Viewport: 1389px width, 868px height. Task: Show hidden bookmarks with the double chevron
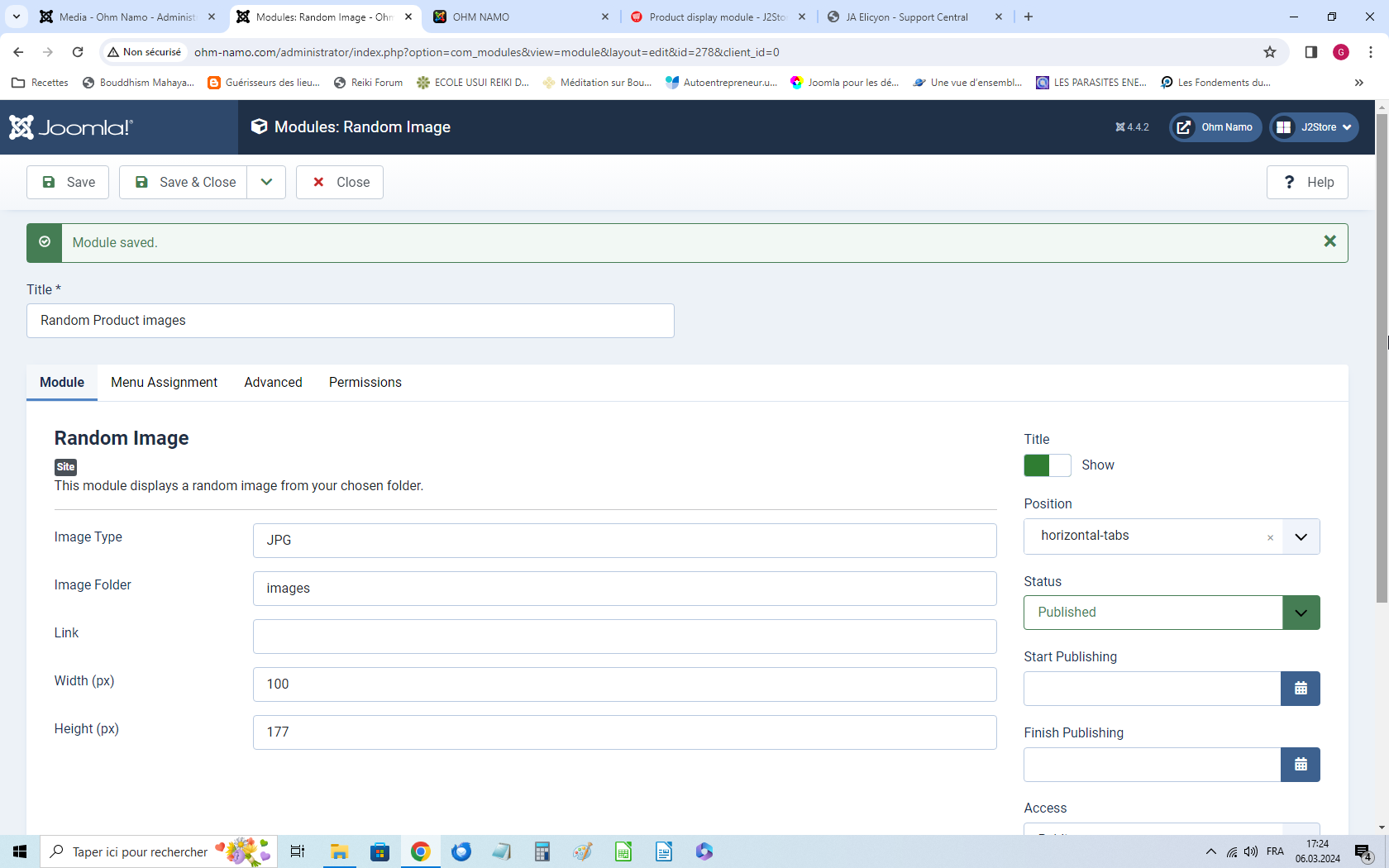coord(1358,83)
